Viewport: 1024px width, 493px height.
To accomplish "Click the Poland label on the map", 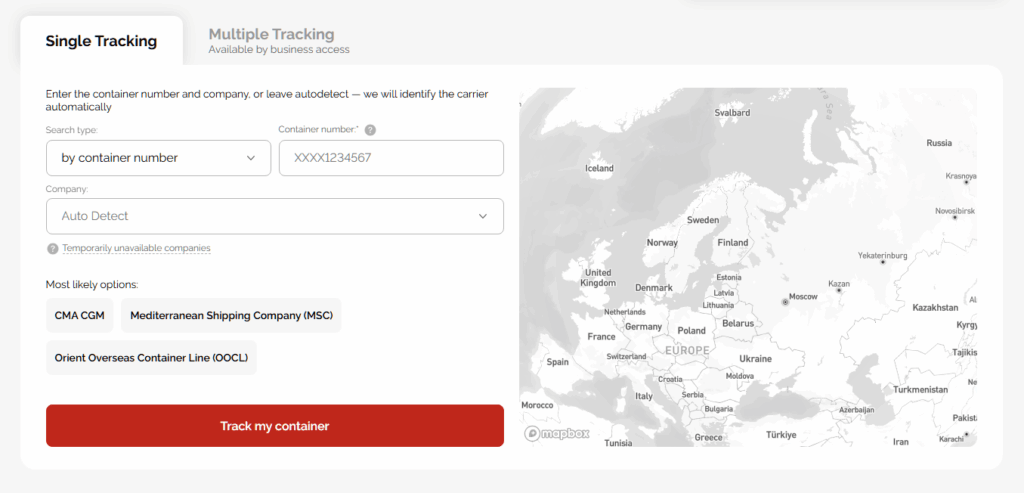I will [x=692, y=331].
